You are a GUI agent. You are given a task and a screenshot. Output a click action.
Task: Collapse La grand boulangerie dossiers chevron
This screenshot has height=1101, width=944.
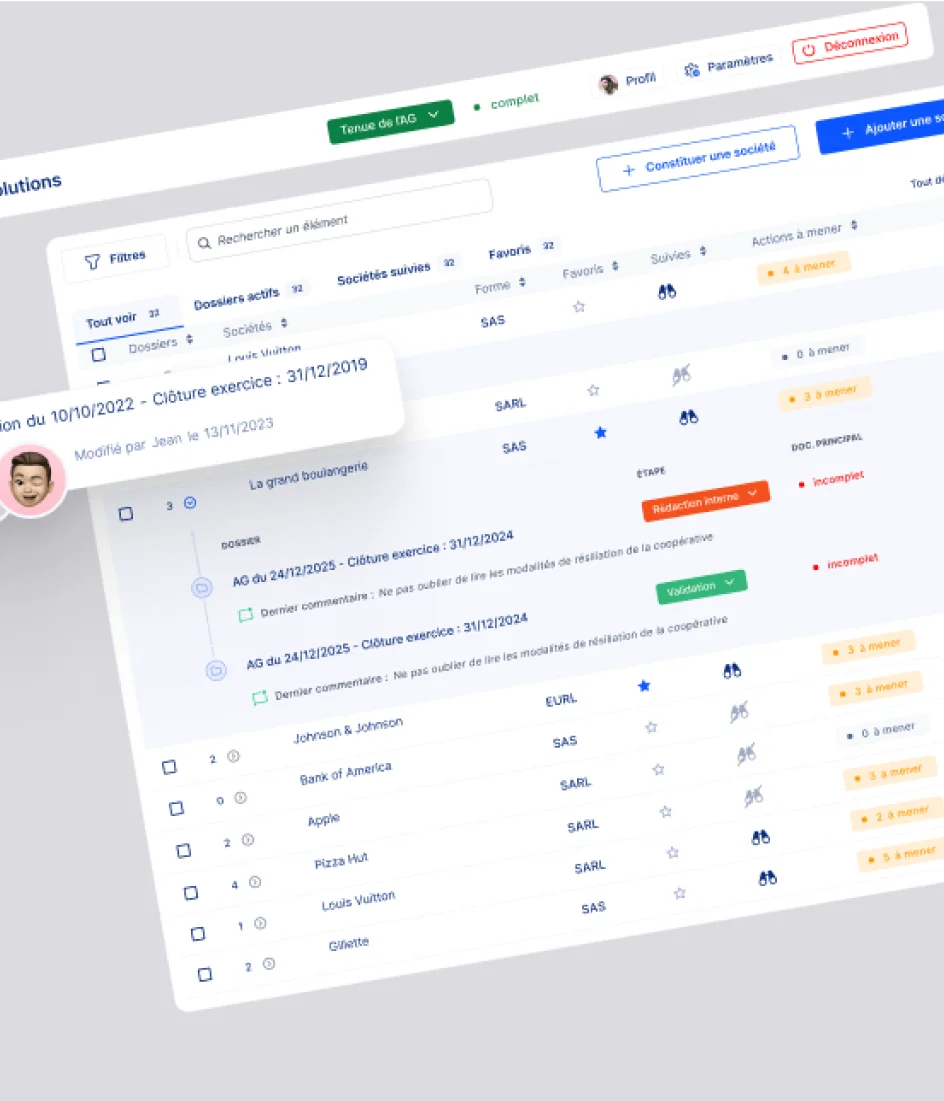[x=190, y=503]
